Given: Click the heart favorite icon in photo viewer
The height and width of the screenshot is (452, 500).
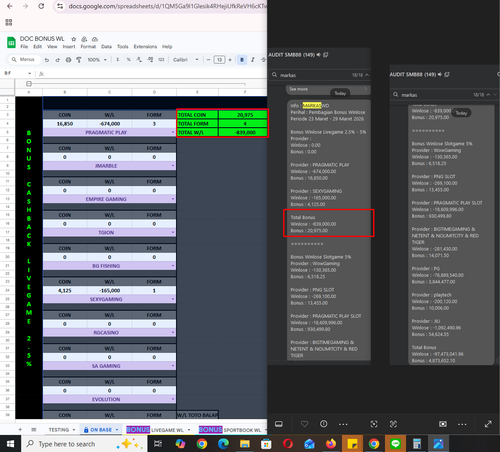Looking at the screenshot, I should (x=304, y=424).
